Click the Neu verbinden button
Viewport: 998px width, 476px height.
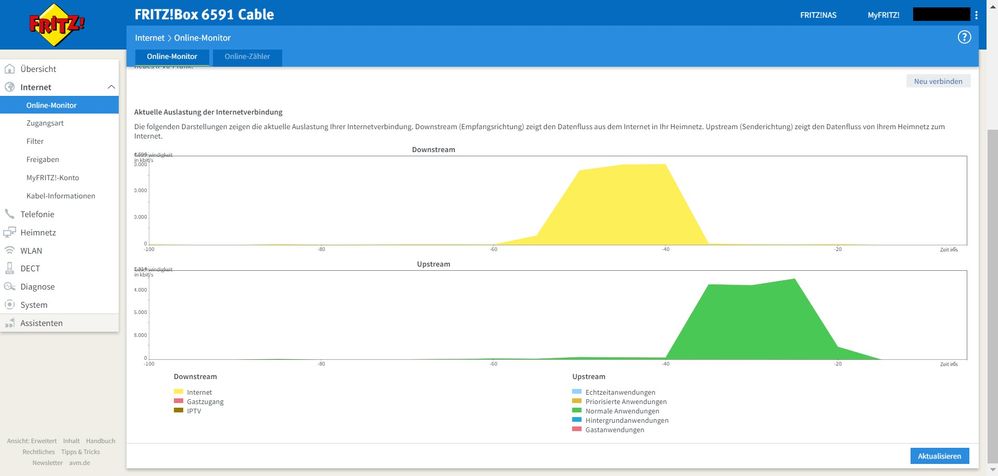(938, 81)
